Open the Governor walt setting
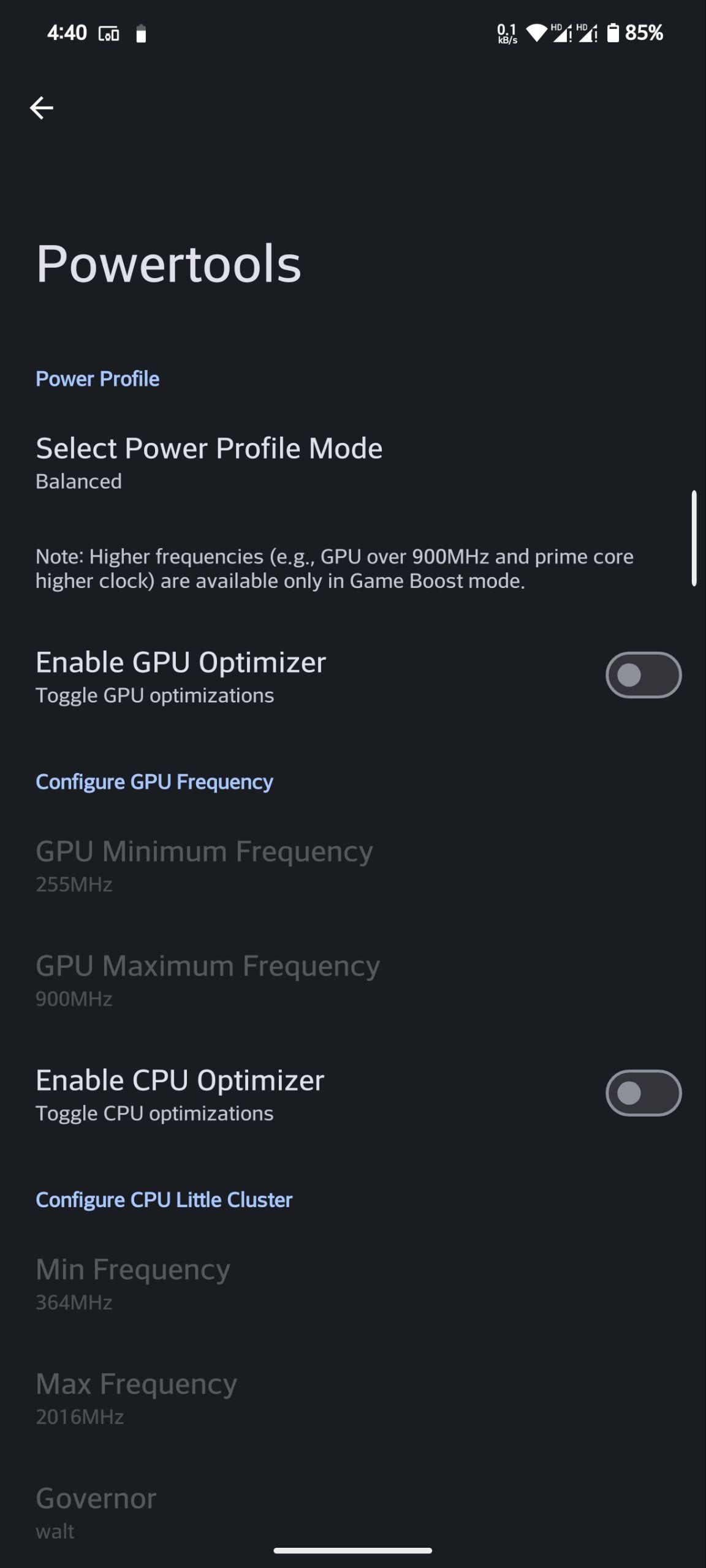Image resolution: width=706 pixels, height=1568 pixels. pyautogui.click(x=353, y=1512)
